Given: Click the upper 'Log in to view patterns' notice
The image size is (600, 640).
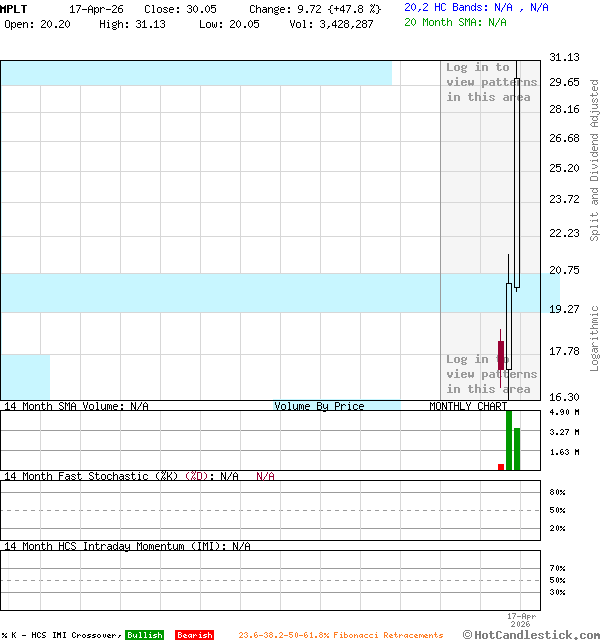Looking at the screenshot, I should point(490,82).
